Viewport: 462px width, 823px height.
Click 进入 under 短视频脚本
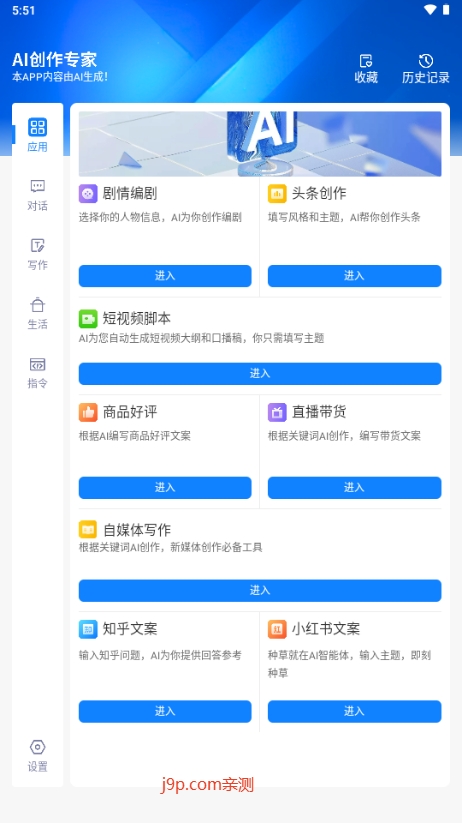click(260, 374)
